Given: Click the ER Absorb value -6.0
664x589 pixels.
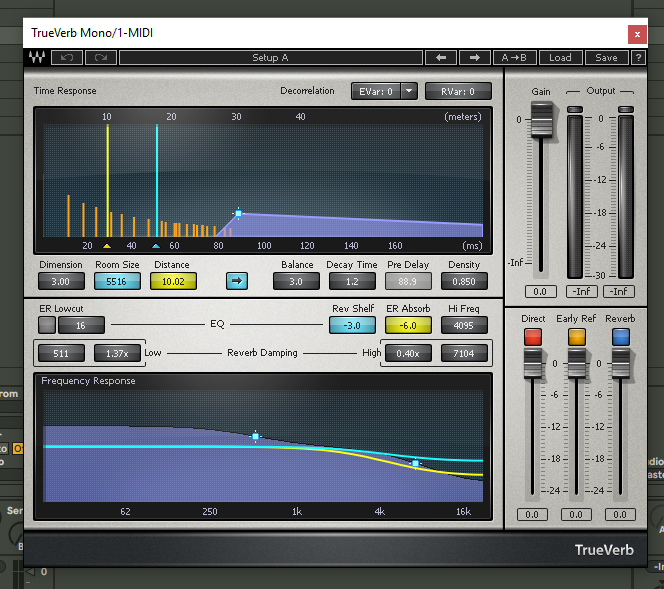Looking at the screenshot, I should point(408,325).
